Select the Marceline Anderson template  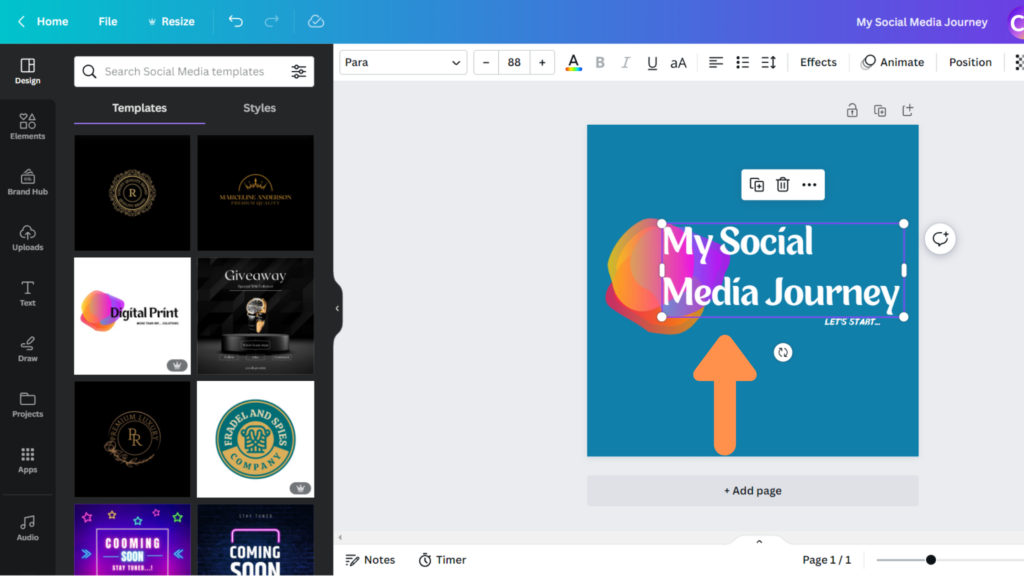pos(255,193)
